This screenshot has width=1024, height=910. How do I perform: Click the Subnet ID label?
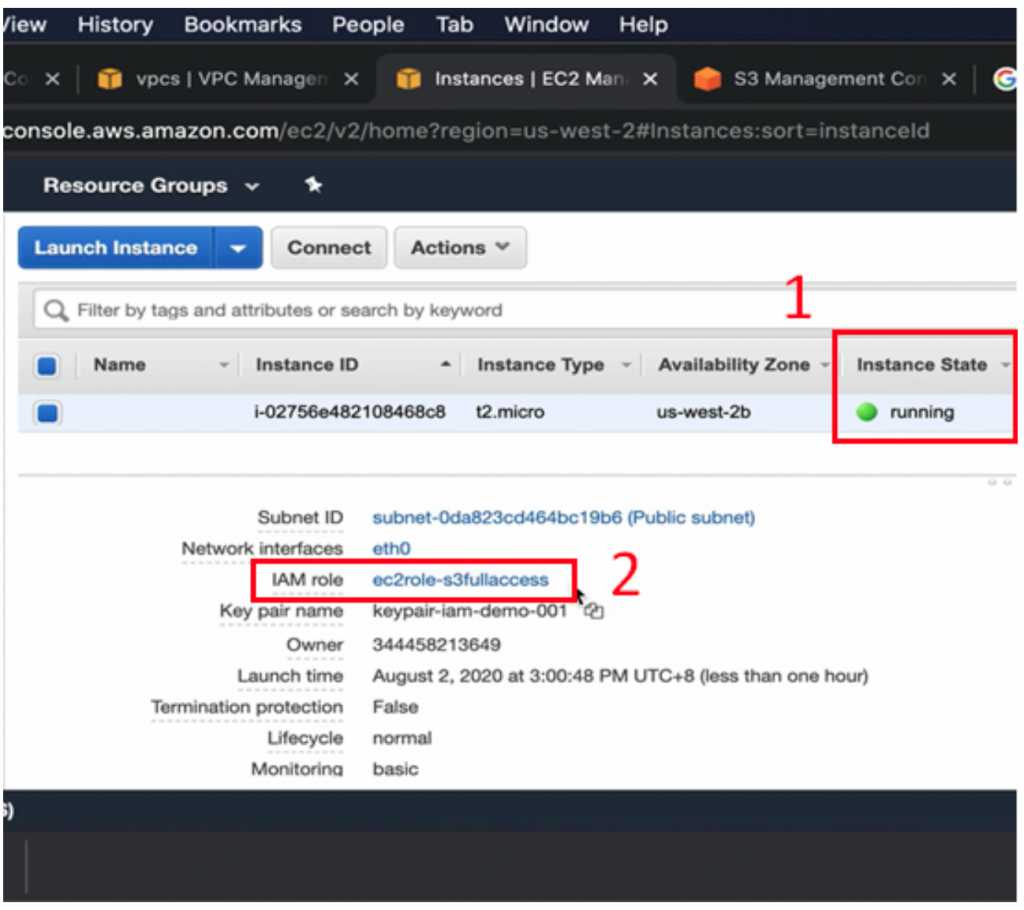point(300,517)
